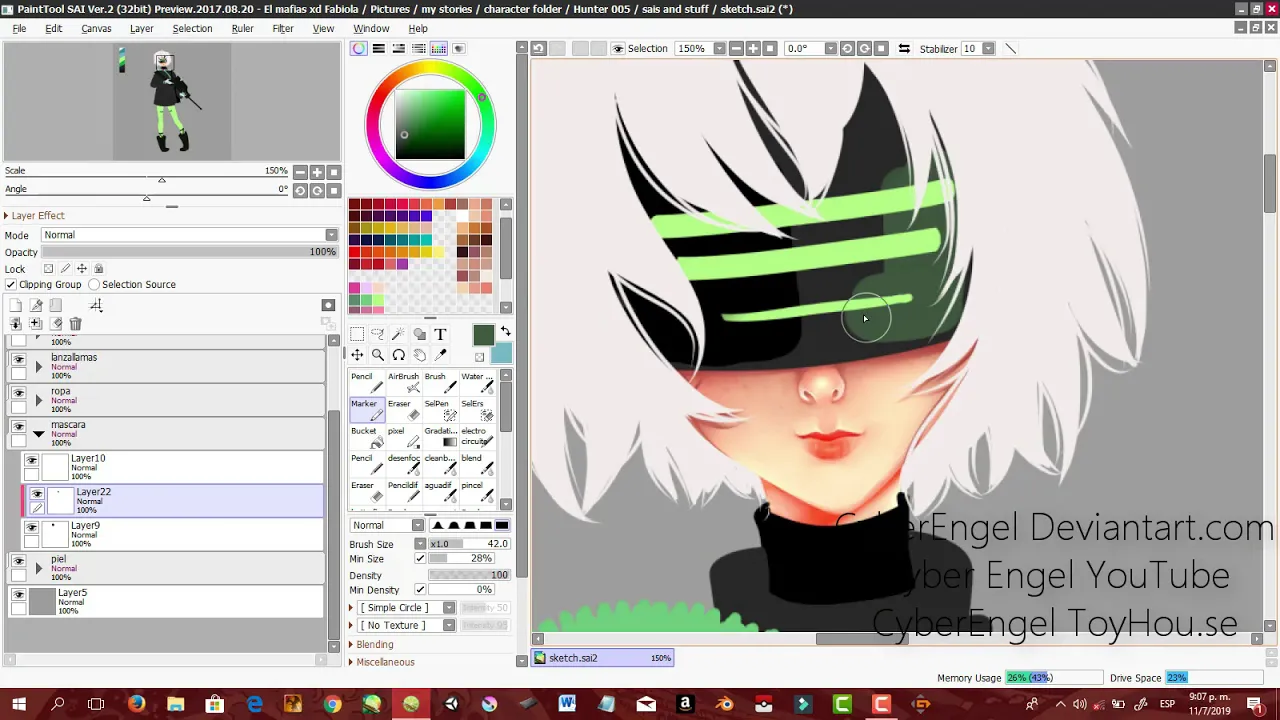Choose the Gradation tool
The image size is (1280, 720).
coord(440,437)
